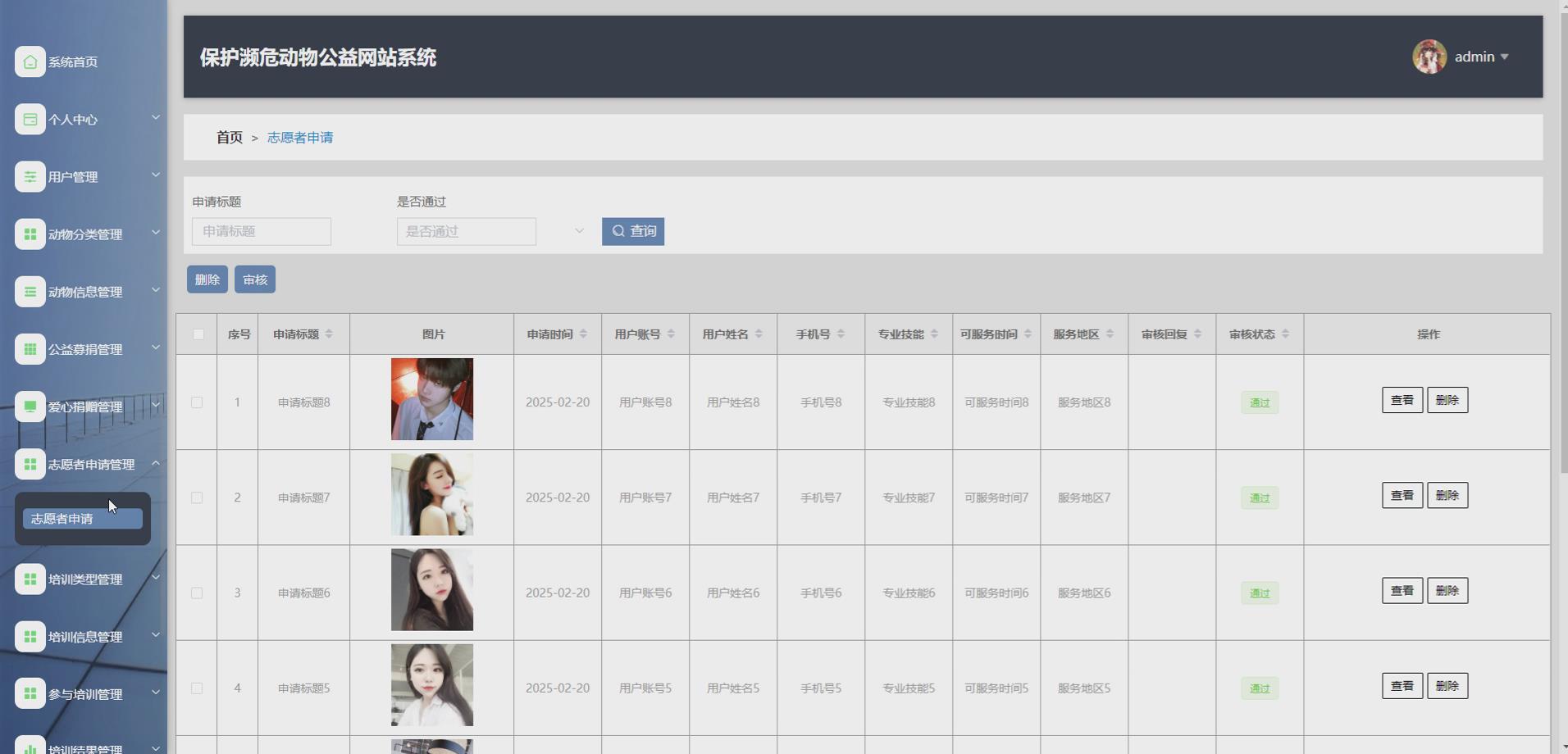1568x754 pixels.
Task: Go to 首页 breadcrumb link
Action: [230, 138]
